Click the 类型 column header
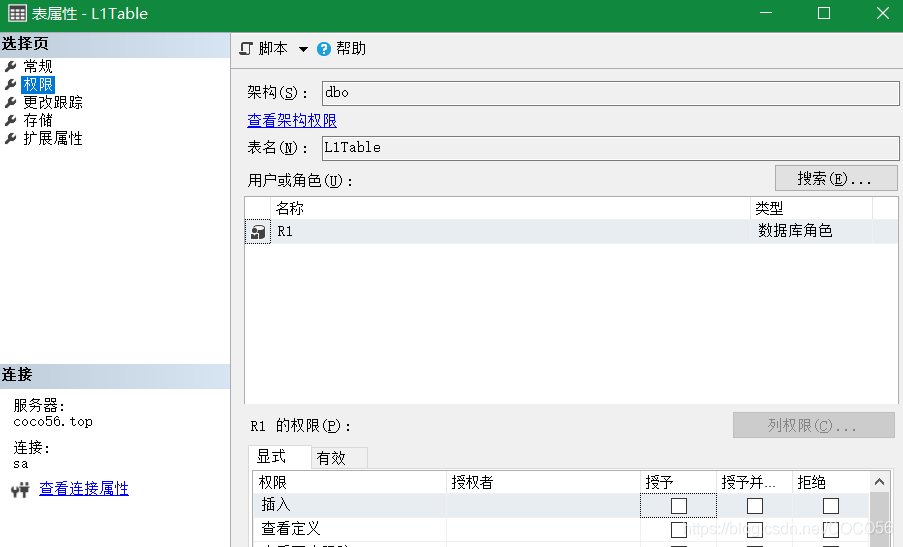 coord(811,208)
